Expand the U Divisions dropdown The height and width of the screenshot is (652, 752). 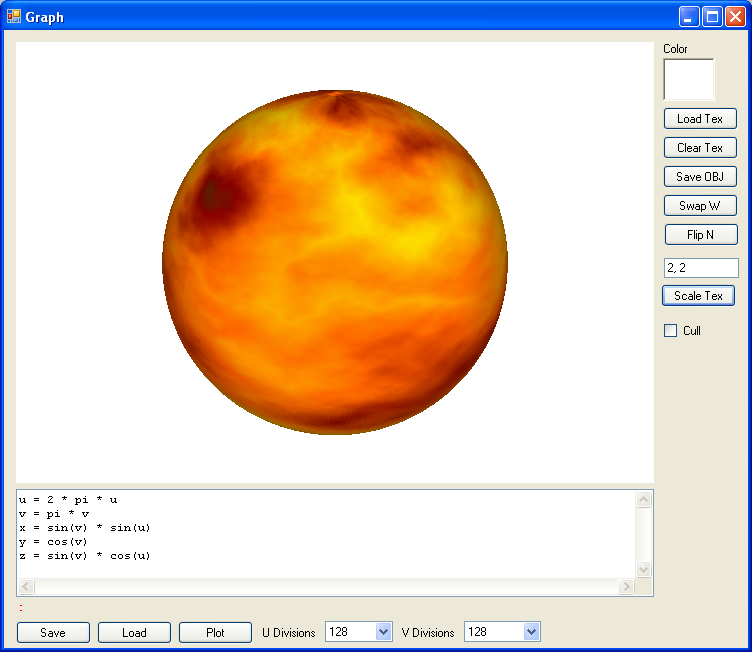(383, 632)
